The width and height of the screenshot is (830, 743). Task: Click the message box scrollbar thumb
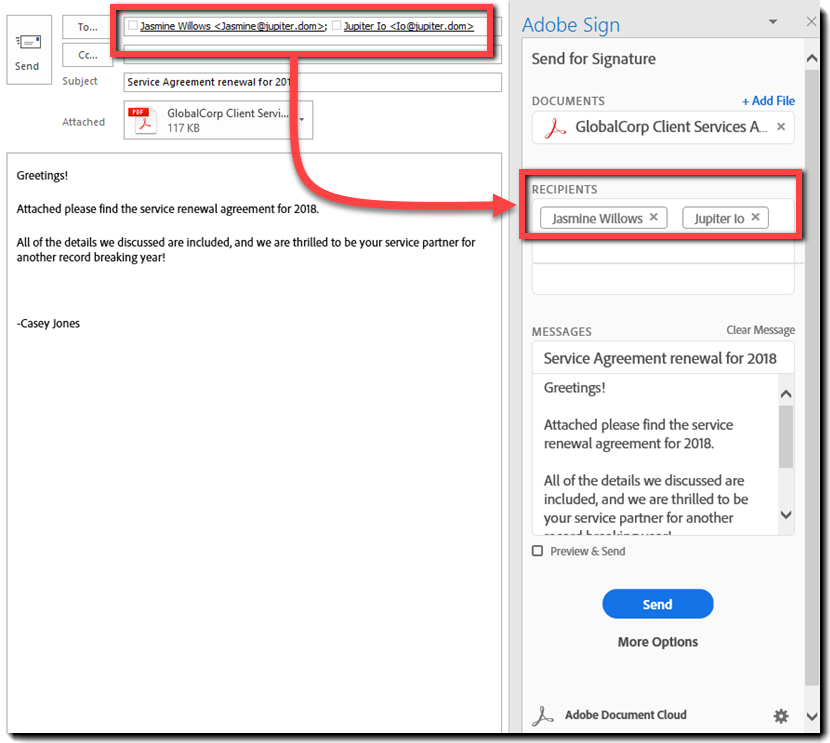pyautogui.click(x=786, y=437)
